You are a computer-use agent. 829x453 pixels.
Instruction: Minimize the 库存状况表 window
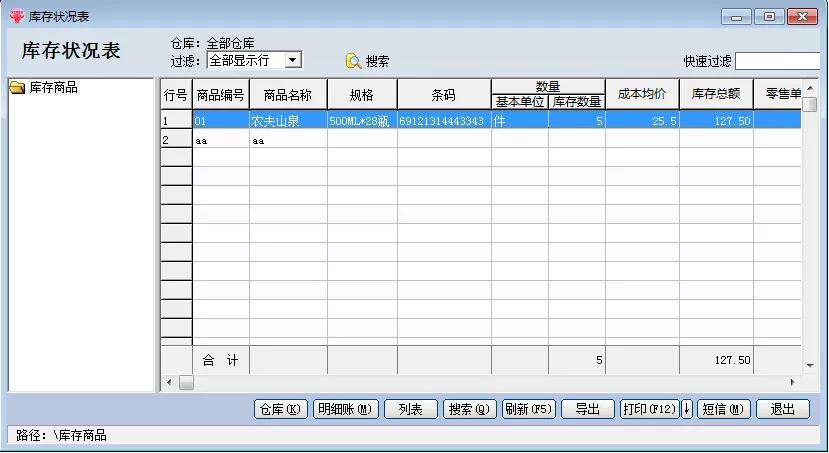[736, 17]
